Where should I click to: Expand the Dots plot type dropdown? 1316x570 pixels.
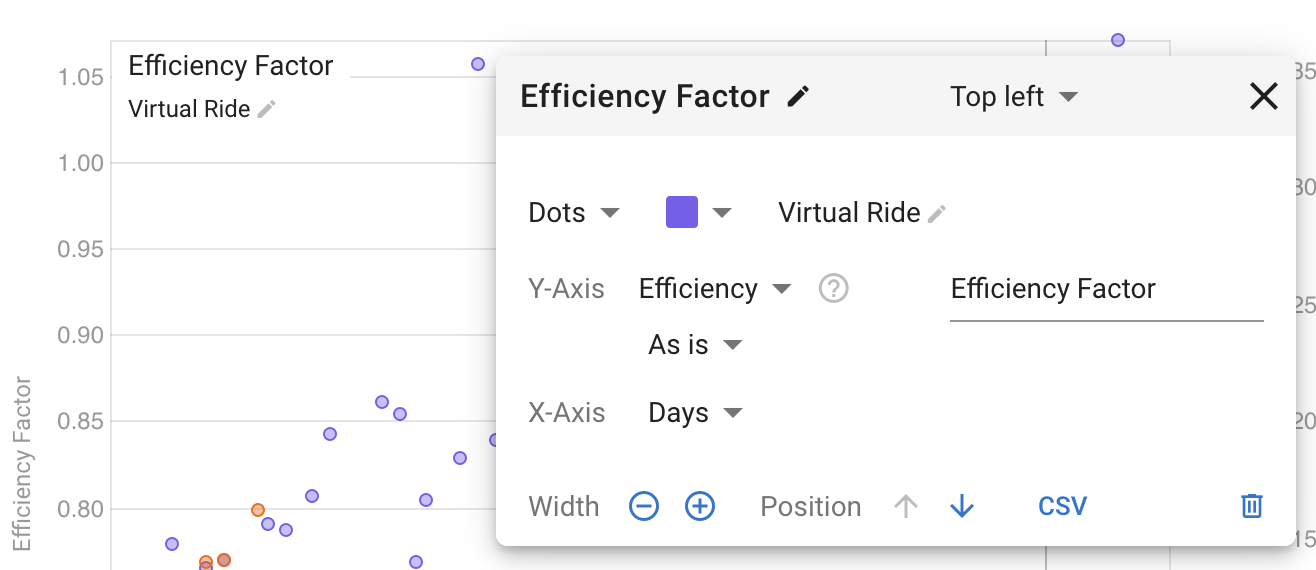coord(574,213)
